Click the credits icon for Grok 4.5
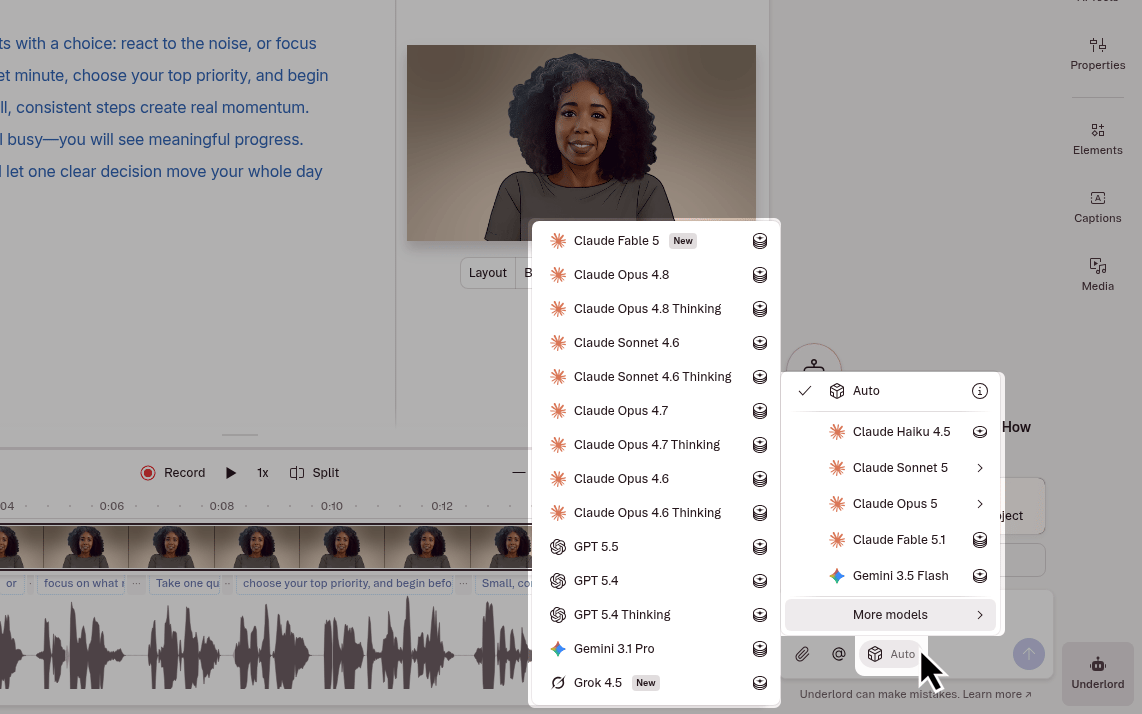The image size is (1142, 714). pyautogui.click(x=760, y=683)
